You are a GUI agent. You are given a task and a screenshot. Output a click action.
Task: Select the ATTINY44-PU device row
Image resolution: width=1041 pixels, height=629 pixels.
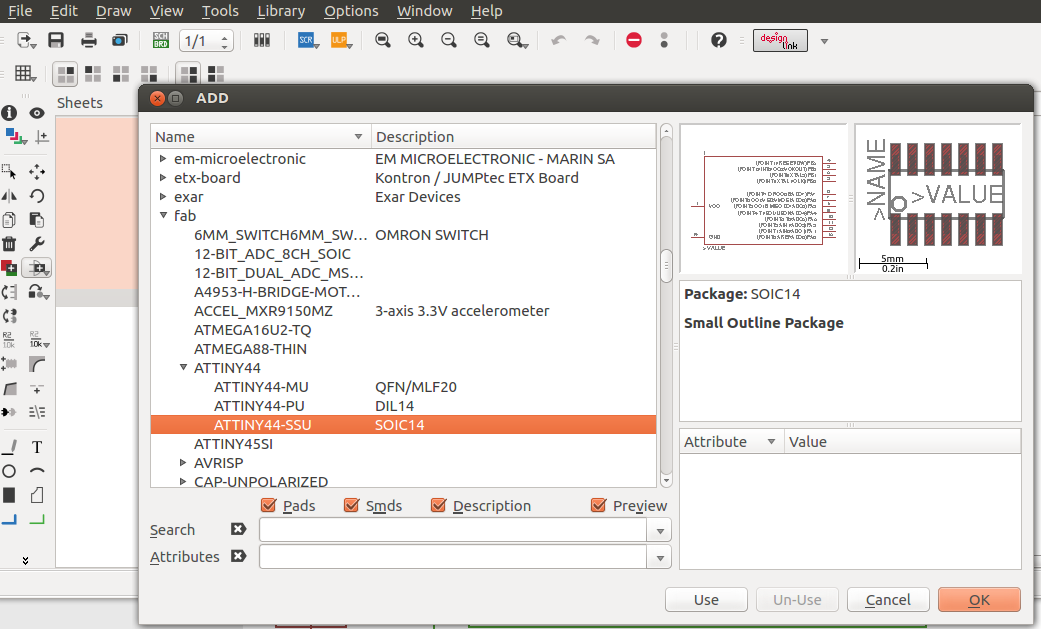[403, 406]
